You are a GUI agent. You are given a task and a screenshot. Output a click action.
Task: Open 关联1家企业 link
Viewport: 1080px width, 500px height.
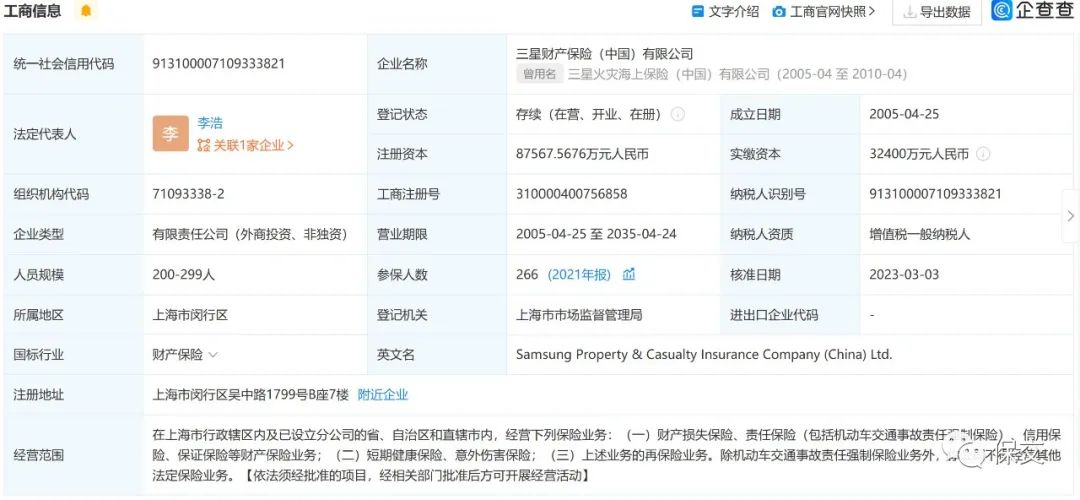click(x=246, y=145)
